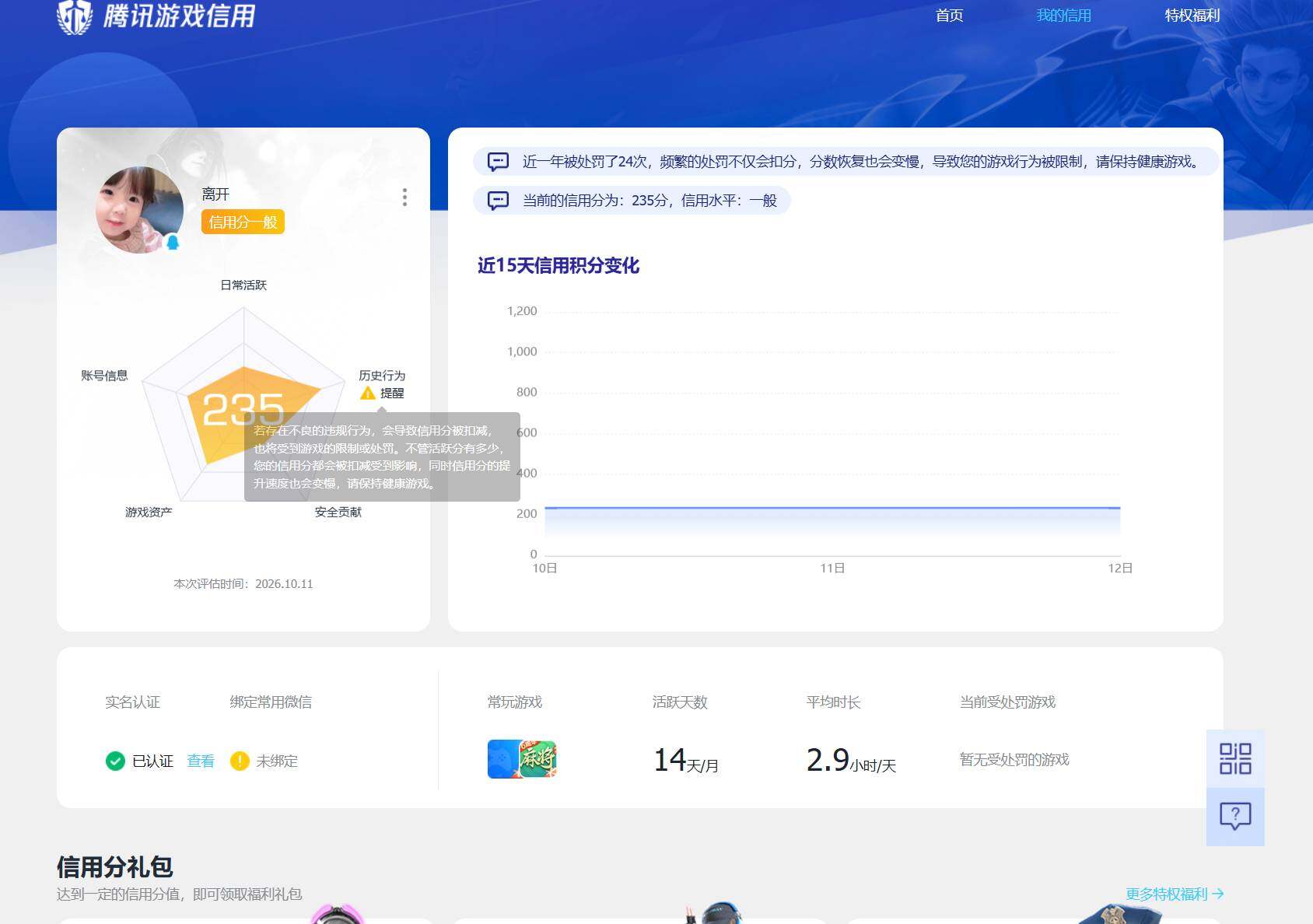1313x924 pixels.
Task: Click the 信用分一般 badge
Action: coord(243,222)
